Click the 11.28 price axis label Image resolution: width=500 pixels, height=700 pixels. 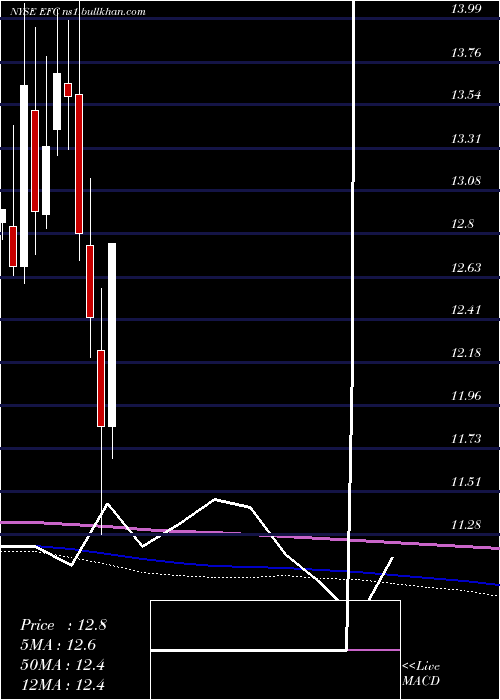(466, 525)
